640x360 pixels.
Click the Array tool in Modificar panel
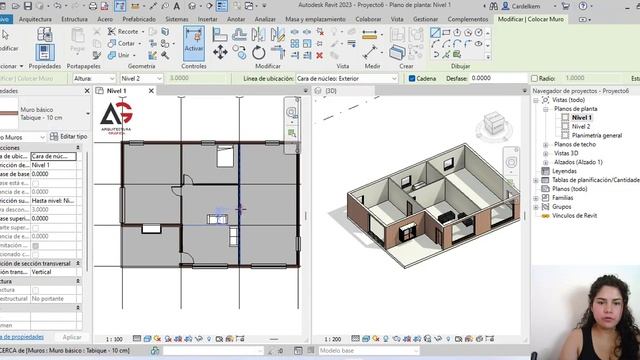coord(295,43)
